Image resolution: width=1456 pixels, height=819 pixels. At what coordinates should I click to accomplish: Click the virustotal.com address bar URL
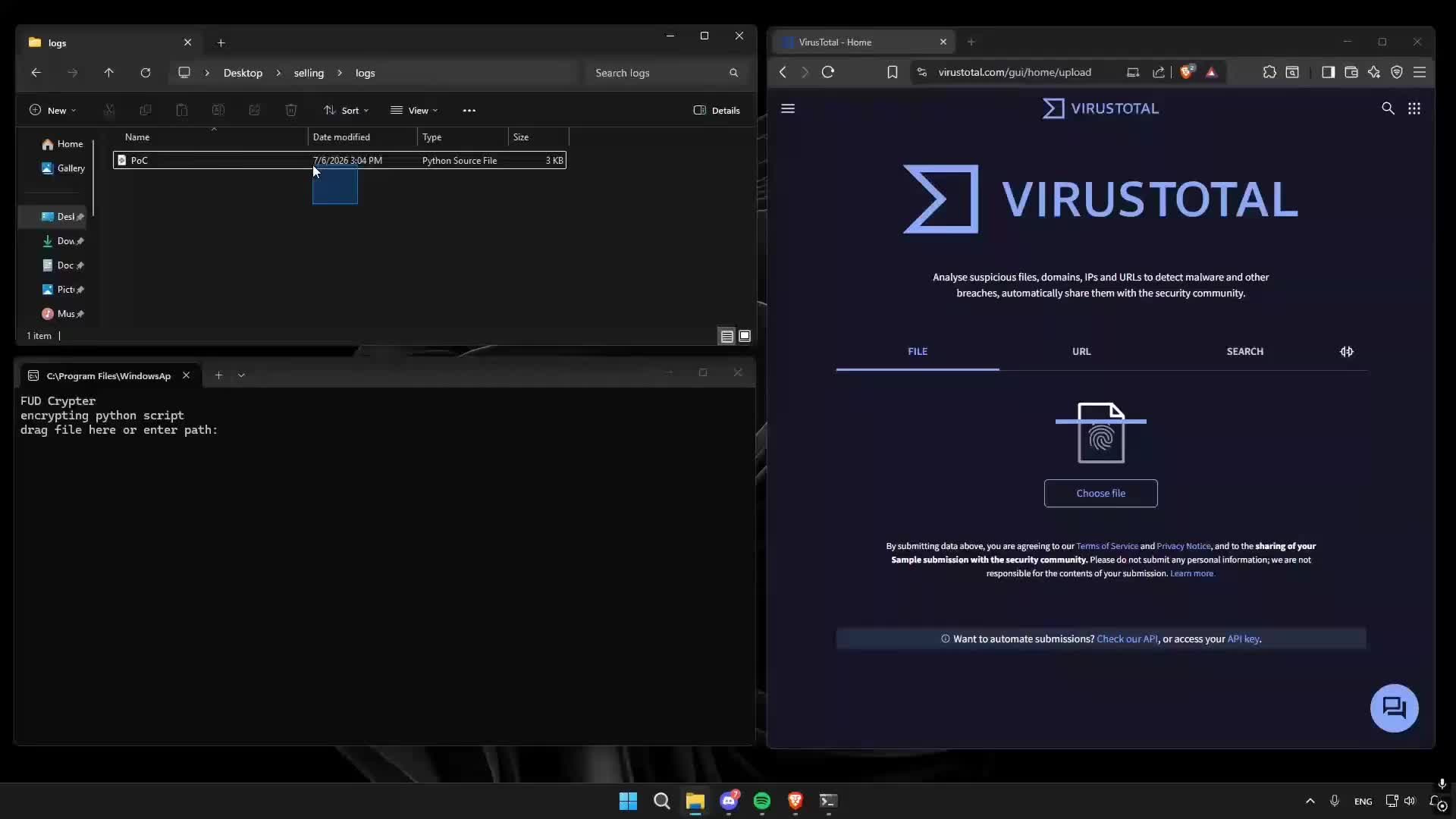(1015, 72)
